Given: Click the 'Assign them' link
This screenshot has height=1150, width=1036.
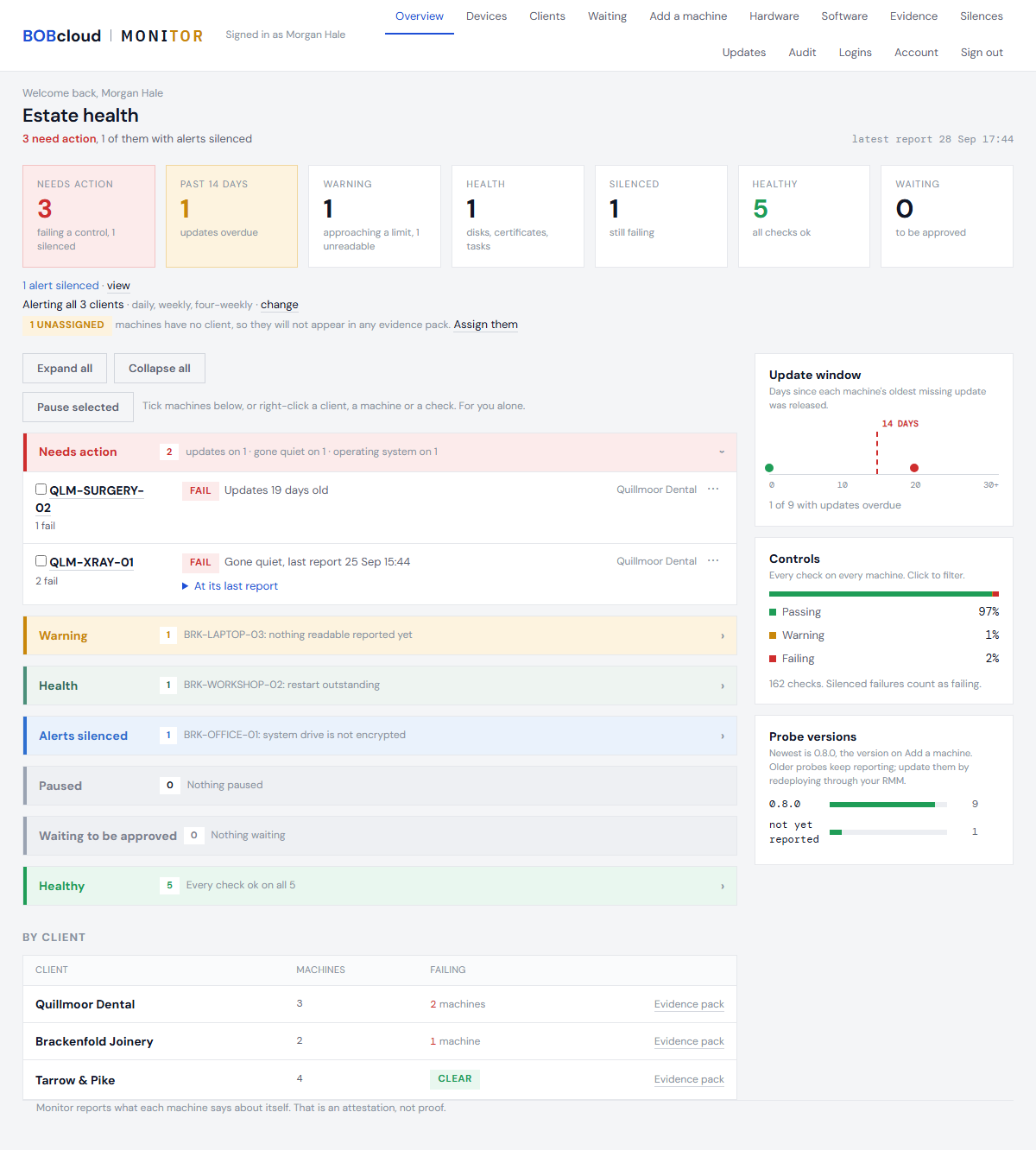Looking at the screenshot, I should (x=486, y=325).
